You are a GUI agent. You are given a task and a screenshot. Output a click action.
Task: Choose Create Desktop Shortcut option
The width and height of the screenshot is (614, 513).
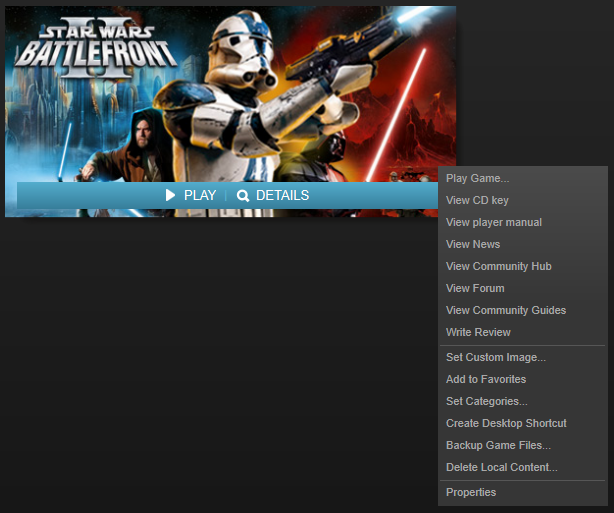(x=523, y=423)
